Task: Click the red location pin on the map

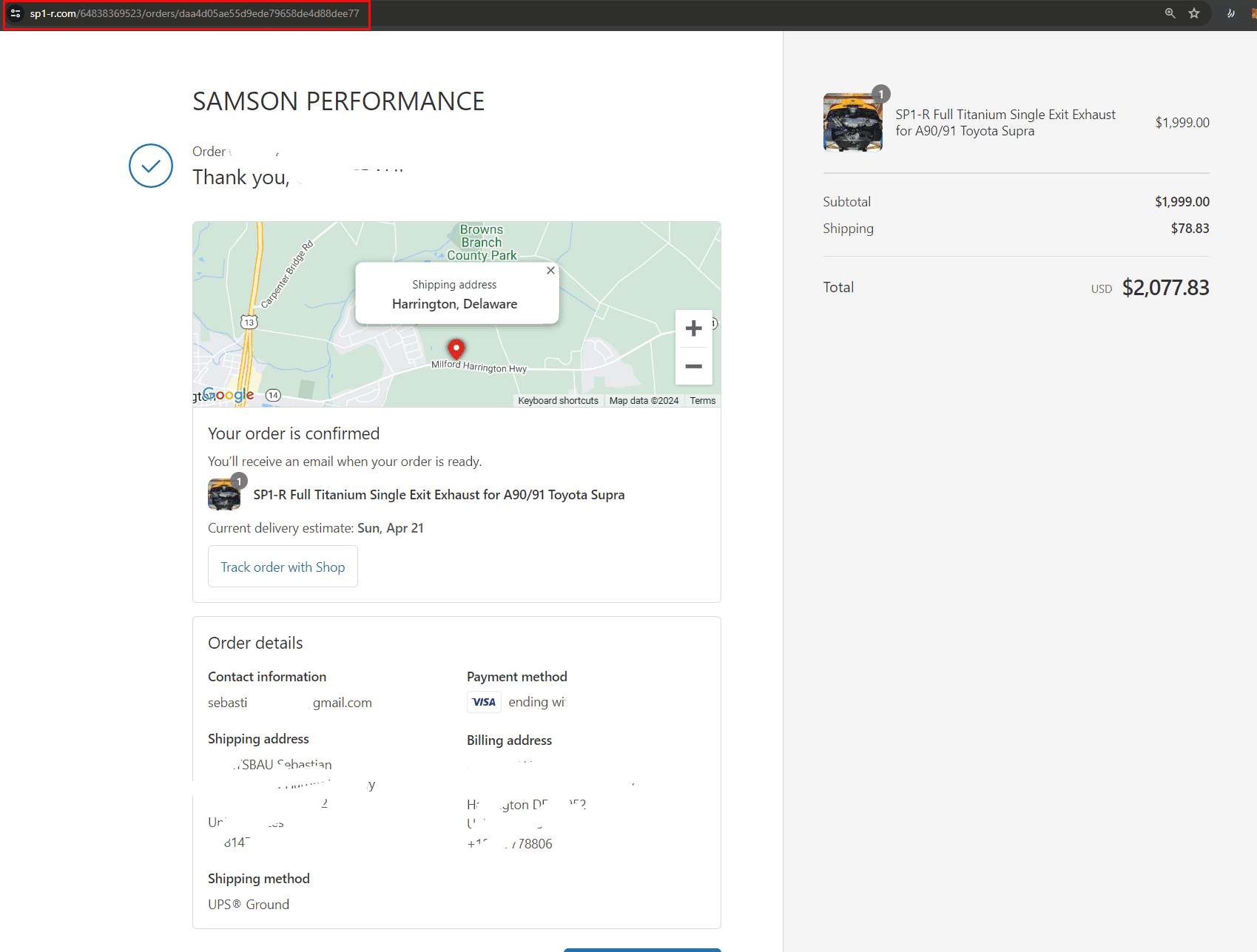Action: pos(456,348)
